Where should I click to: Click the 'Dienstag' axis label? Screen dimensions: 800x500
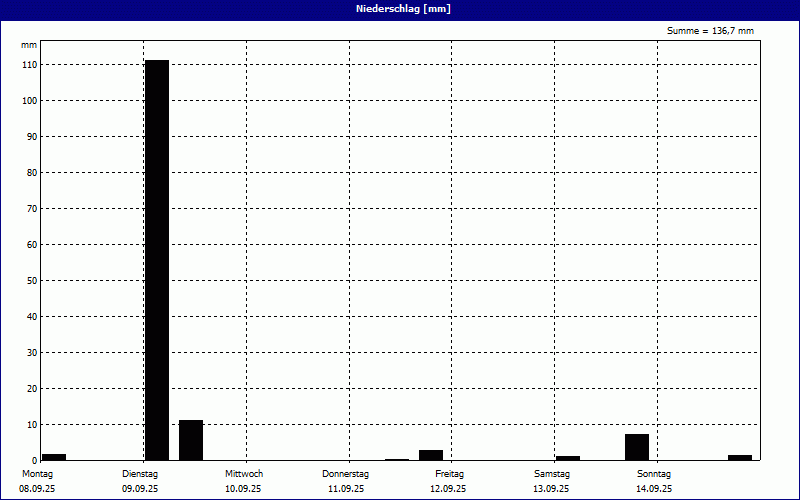point(140,474)
